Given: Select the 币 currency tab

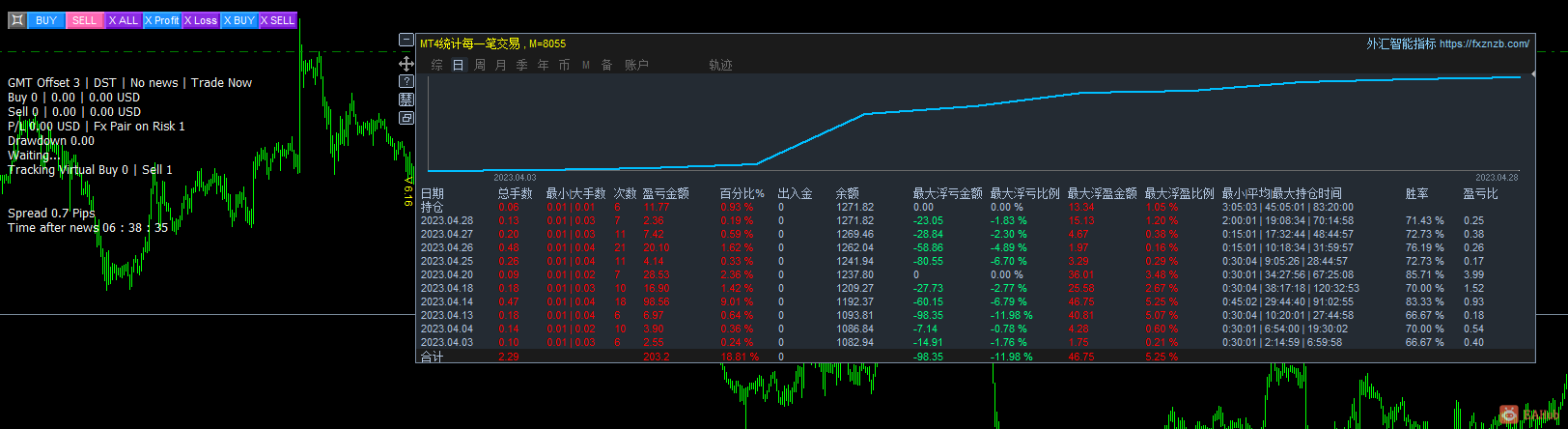Looking at the screenshot, I should click(564, 65).
